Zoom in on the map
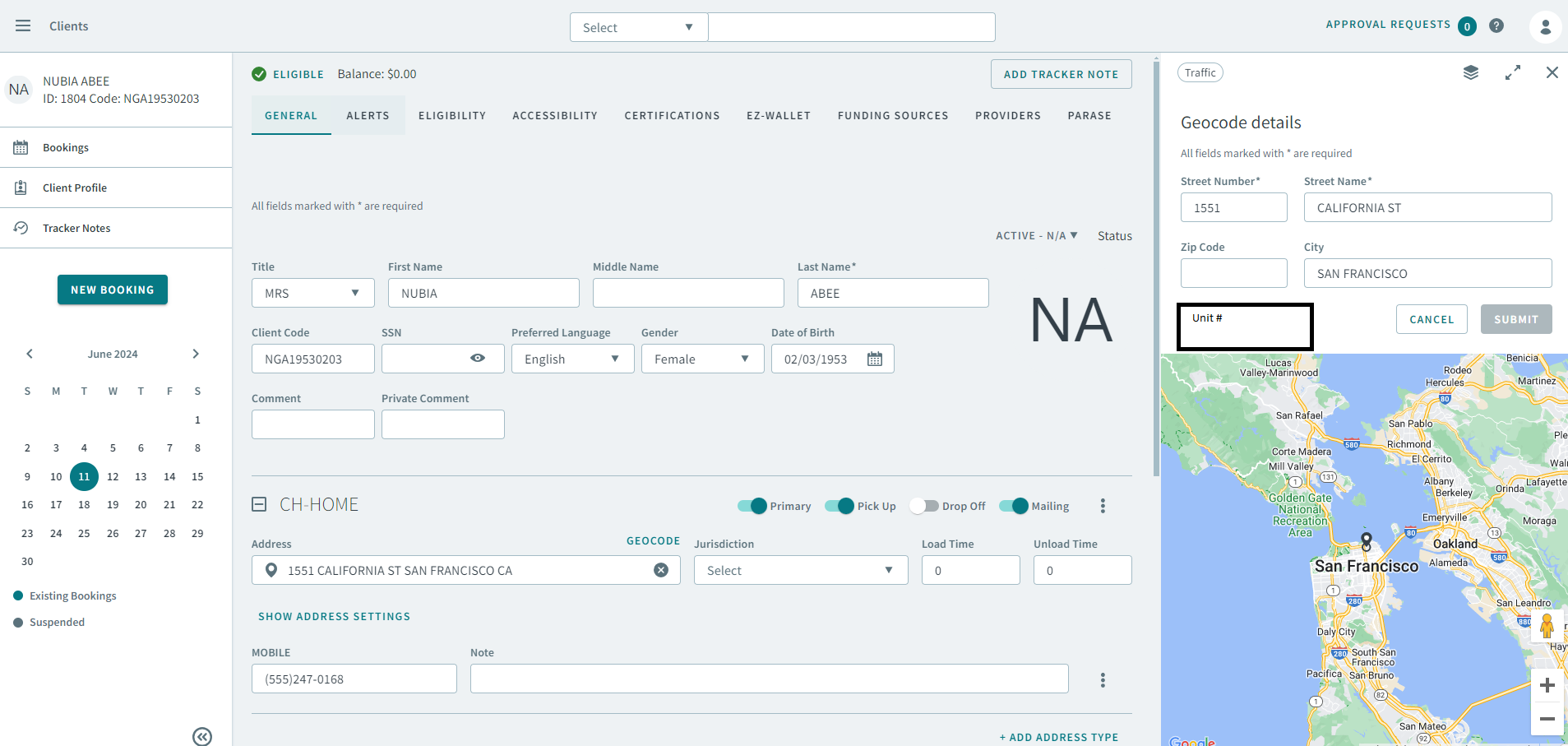This screenshot has width=1568, height=746. (x=1547, y=685)
